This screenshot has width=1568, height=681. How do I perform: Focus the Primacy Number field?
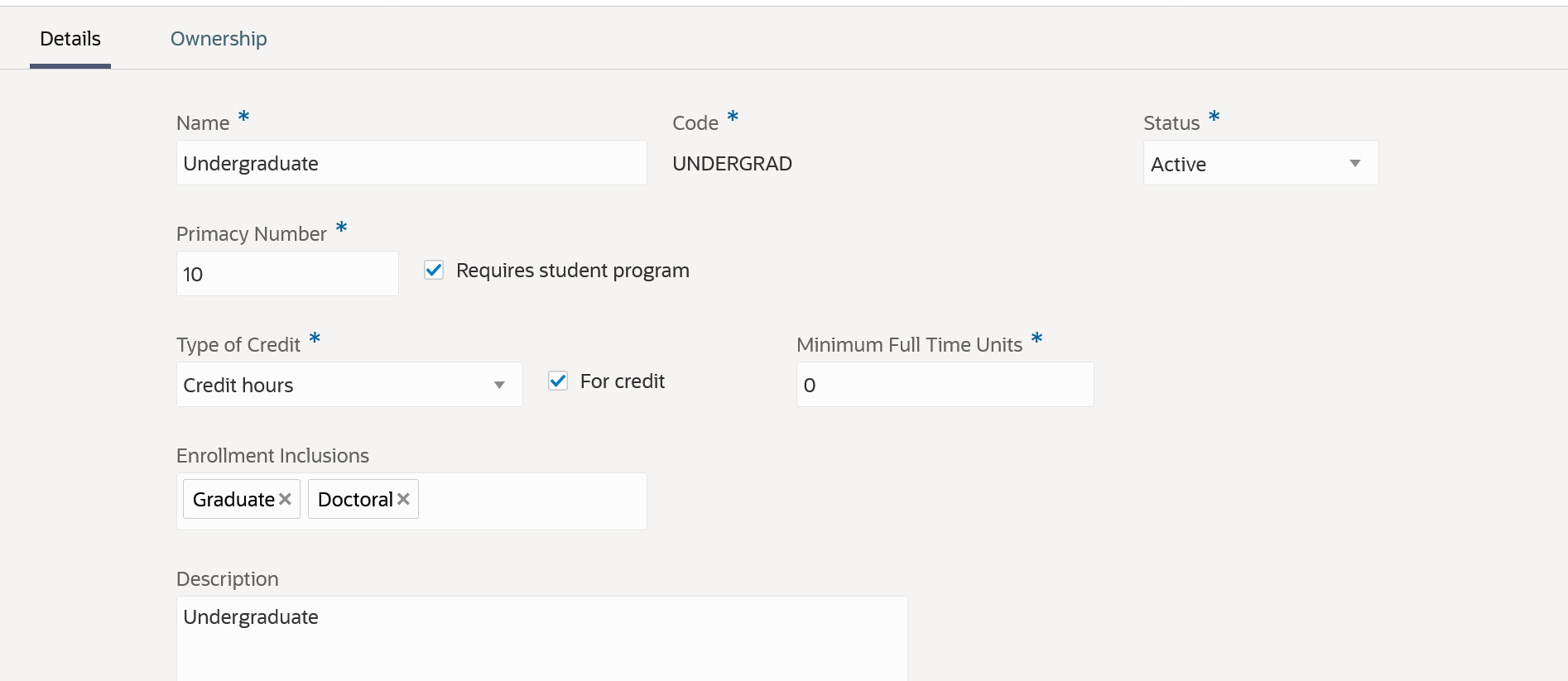[x=286, y=274]
